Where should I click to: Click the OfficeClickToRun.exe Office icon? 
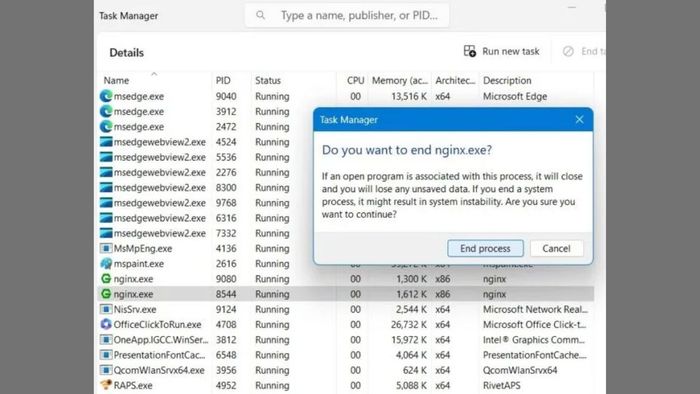point(106,324)
